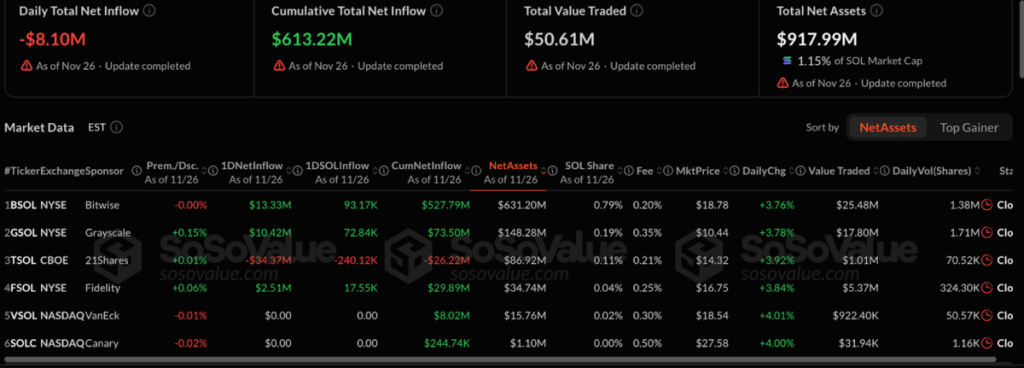
Task: Click the warning triangle under $50.61M
Action: click(x=531, y=66)
